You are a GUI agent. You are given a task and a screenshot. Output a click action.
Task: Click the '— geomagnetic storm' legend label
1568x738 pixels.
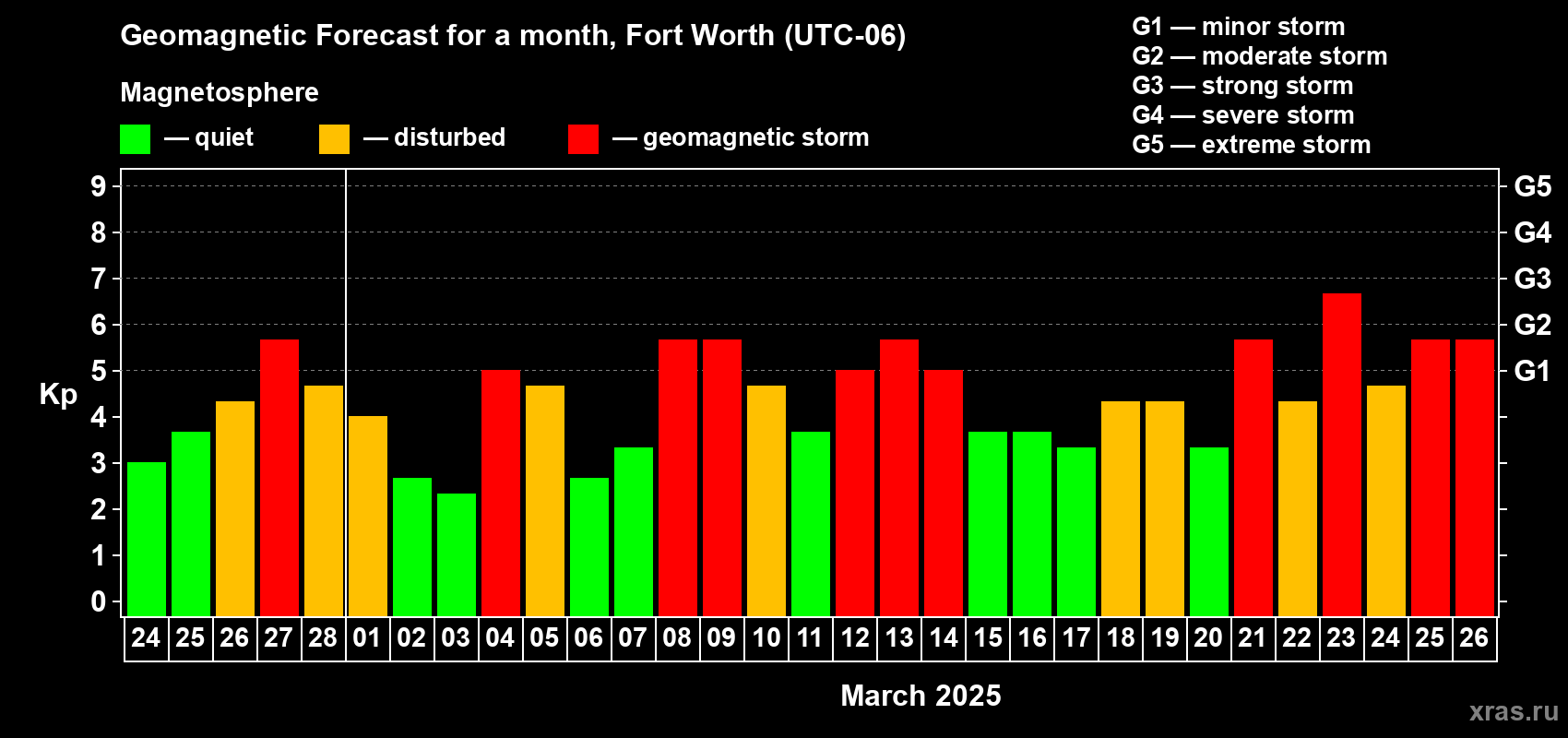tap(741, 137)
